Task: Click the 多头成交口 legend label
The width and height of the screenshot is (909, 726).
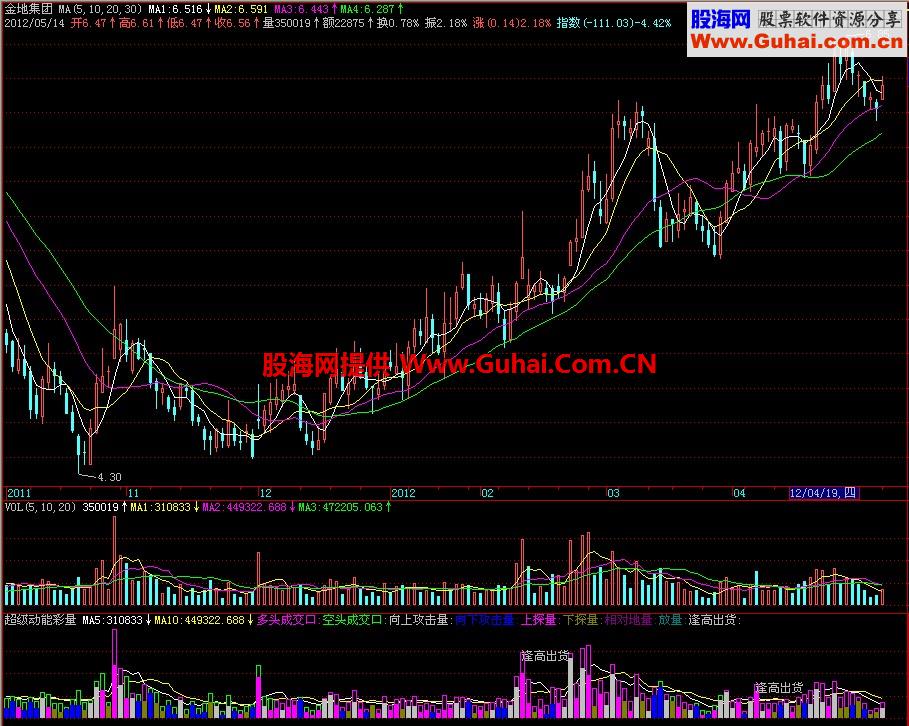Action: pyautogui.click(x=288, y=620)
